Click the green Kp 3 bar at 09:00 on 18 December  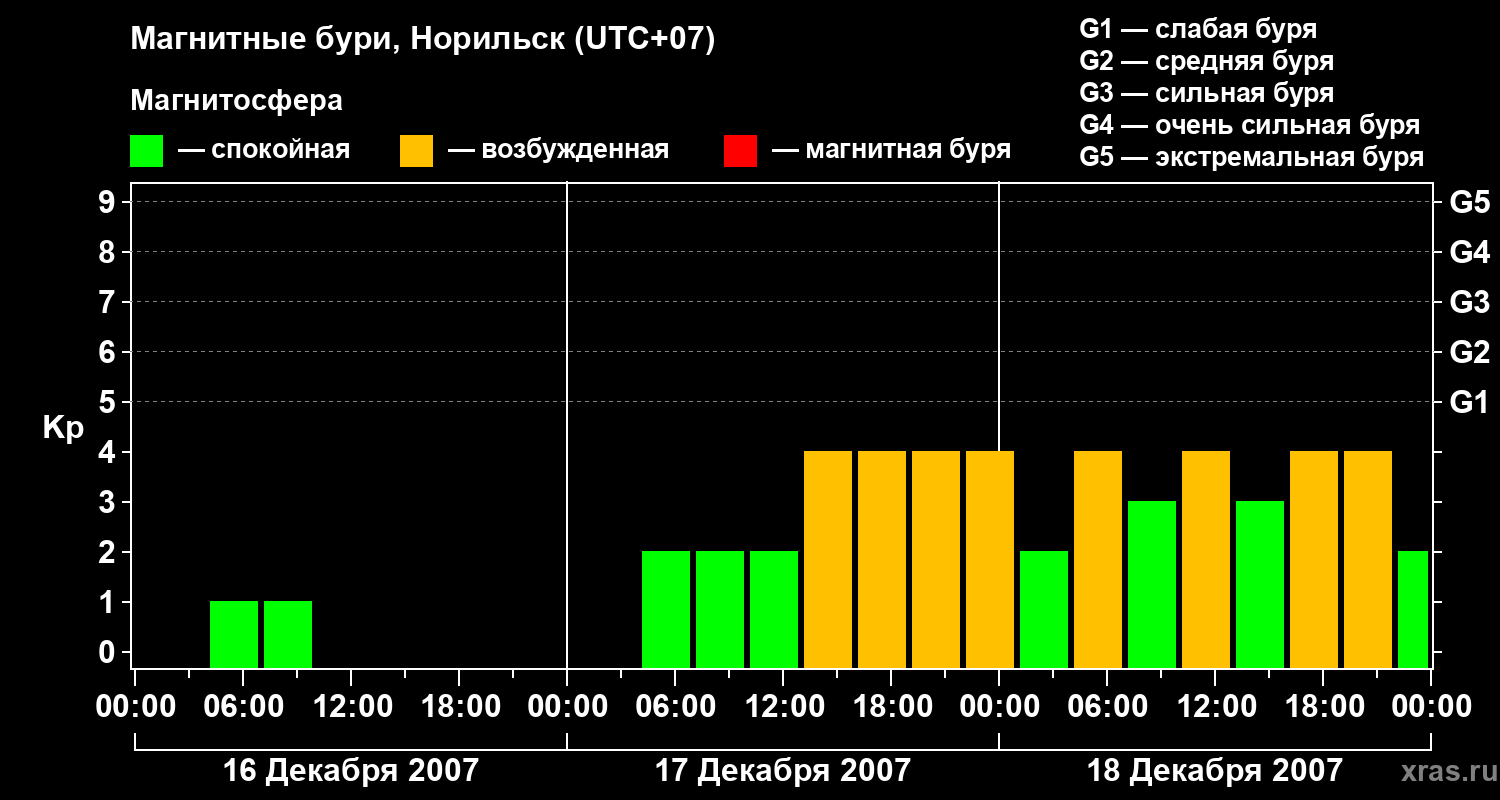[1152, 585]
